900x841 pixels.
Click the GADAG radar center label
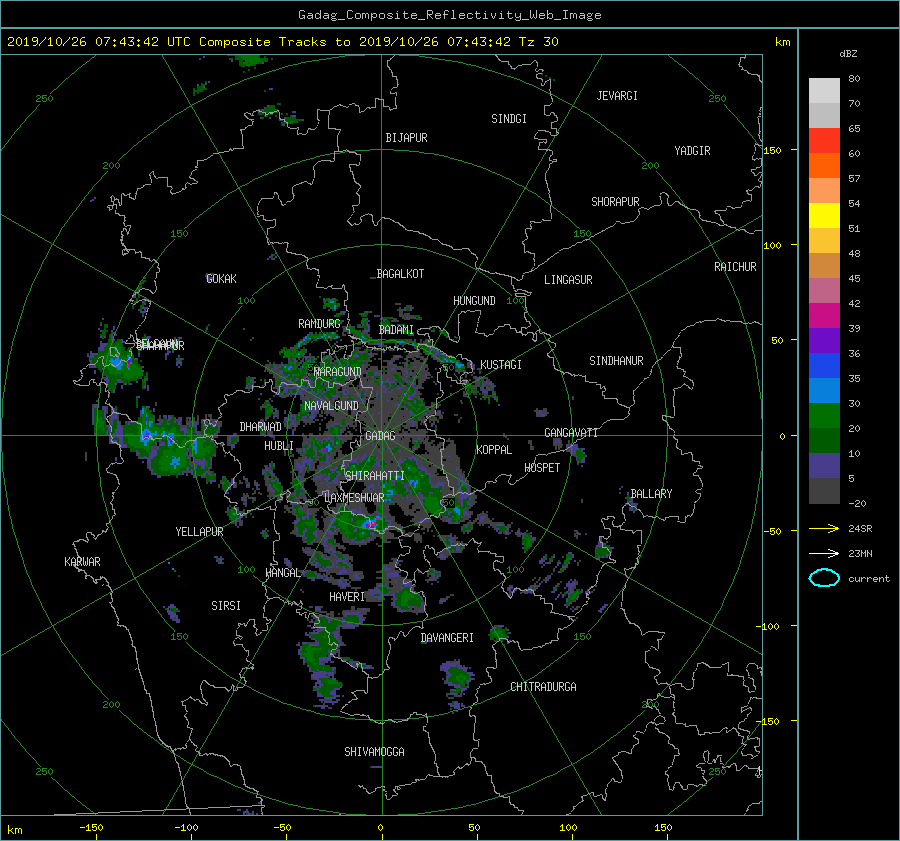pyautogui.click(x=380, y=436)
